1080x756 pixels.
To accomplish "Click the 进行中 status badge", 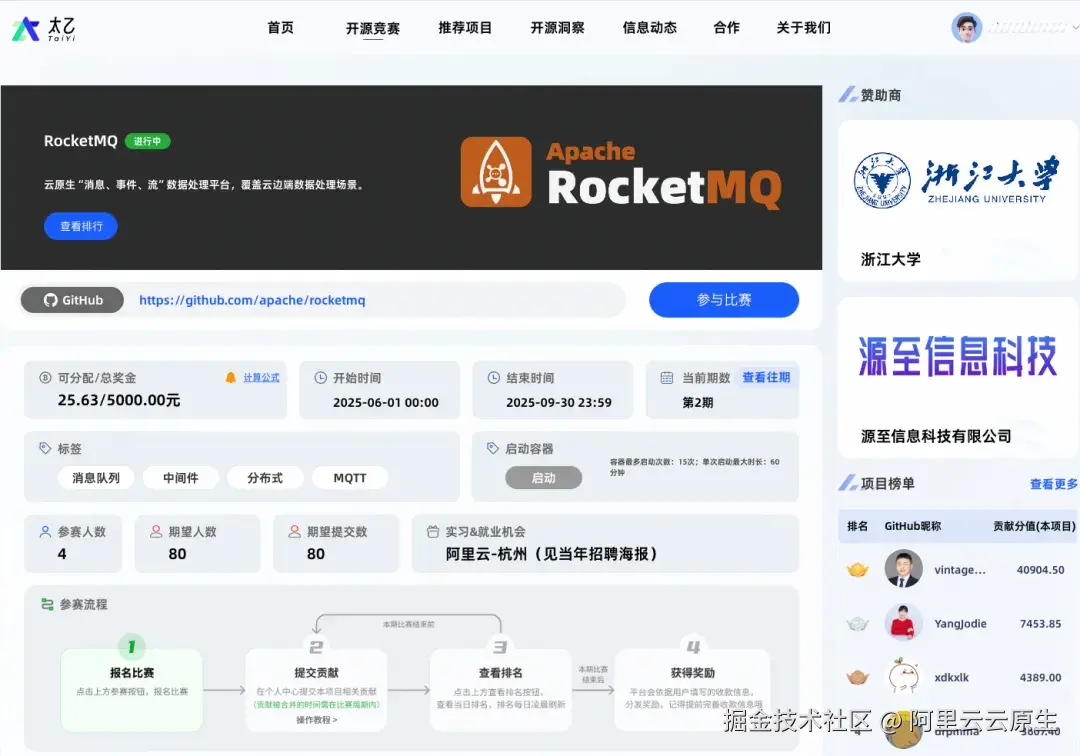I will (x=147, y=141).
